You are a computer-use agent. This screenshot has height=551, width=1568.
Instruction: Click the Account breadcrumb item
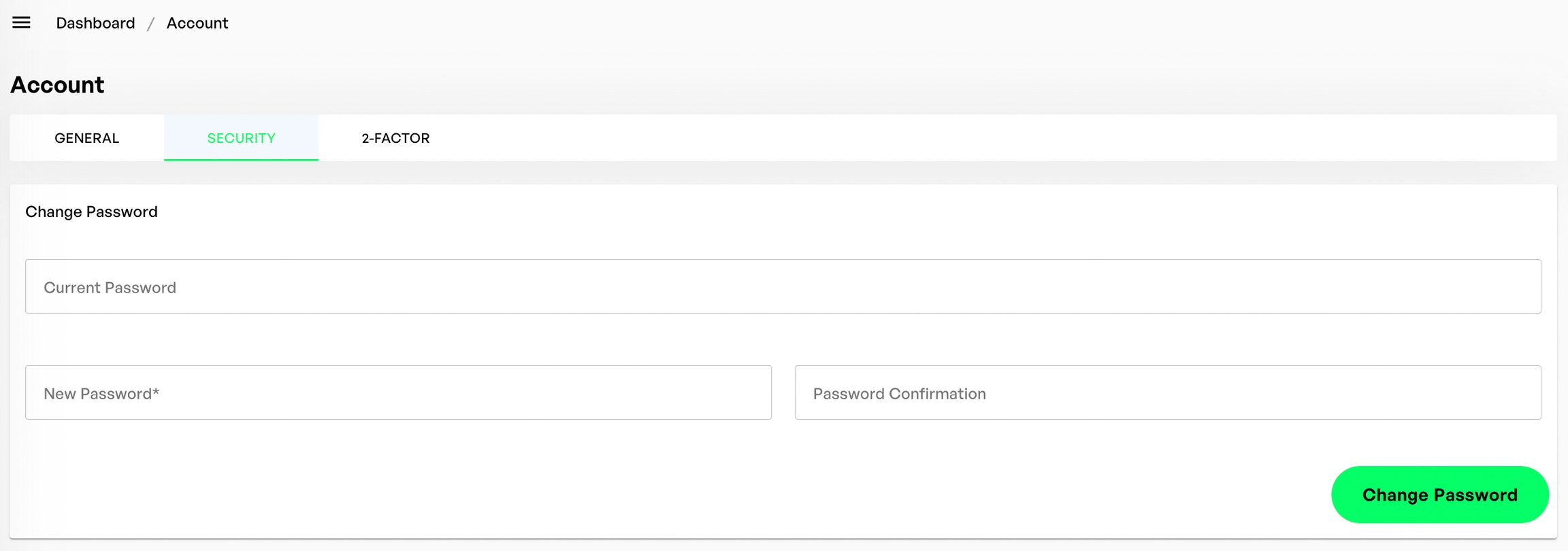[197, 23]
